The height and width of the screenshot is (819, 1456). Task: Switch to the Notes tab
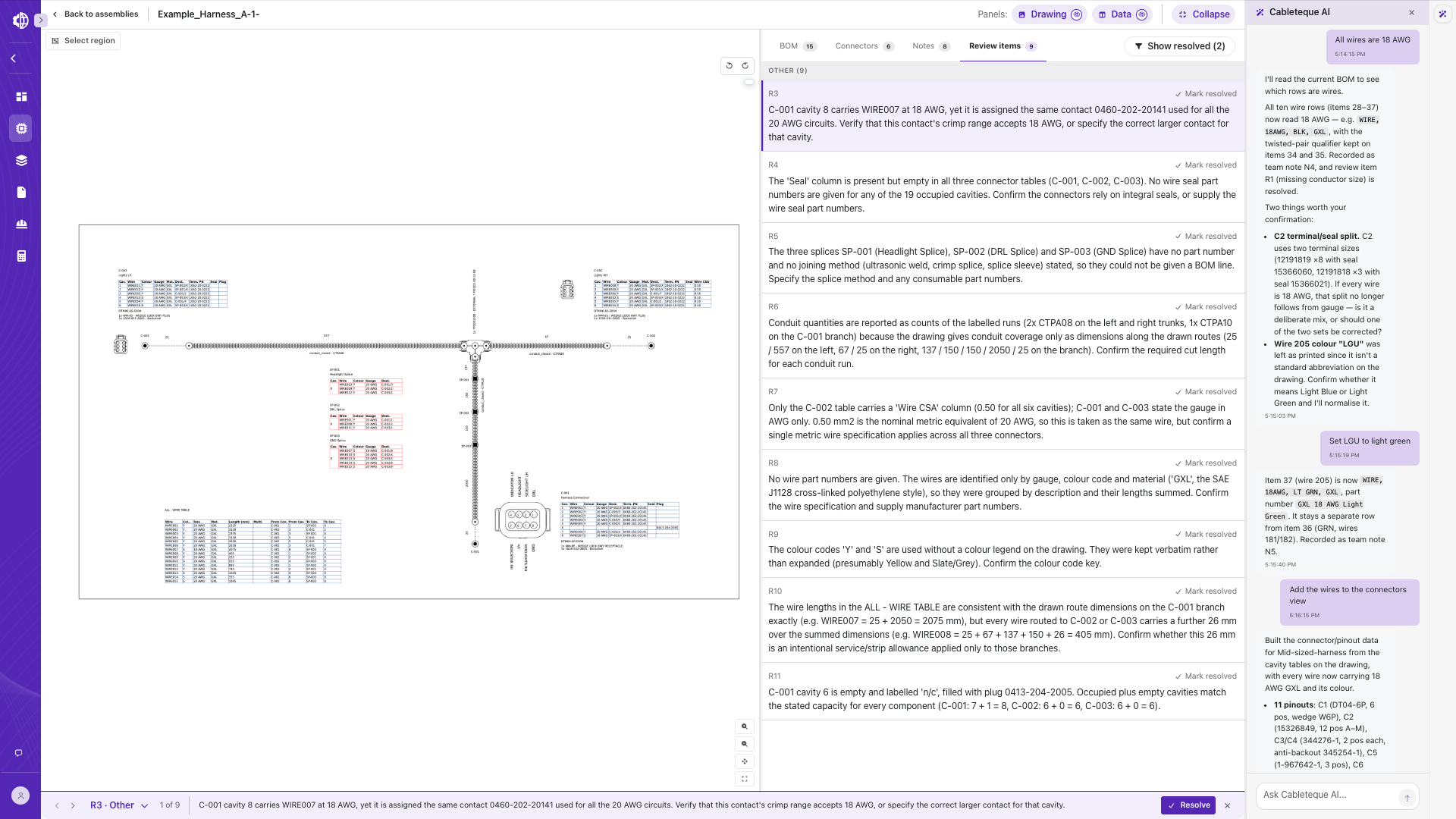pyautogui.click(x=931, y=46)
